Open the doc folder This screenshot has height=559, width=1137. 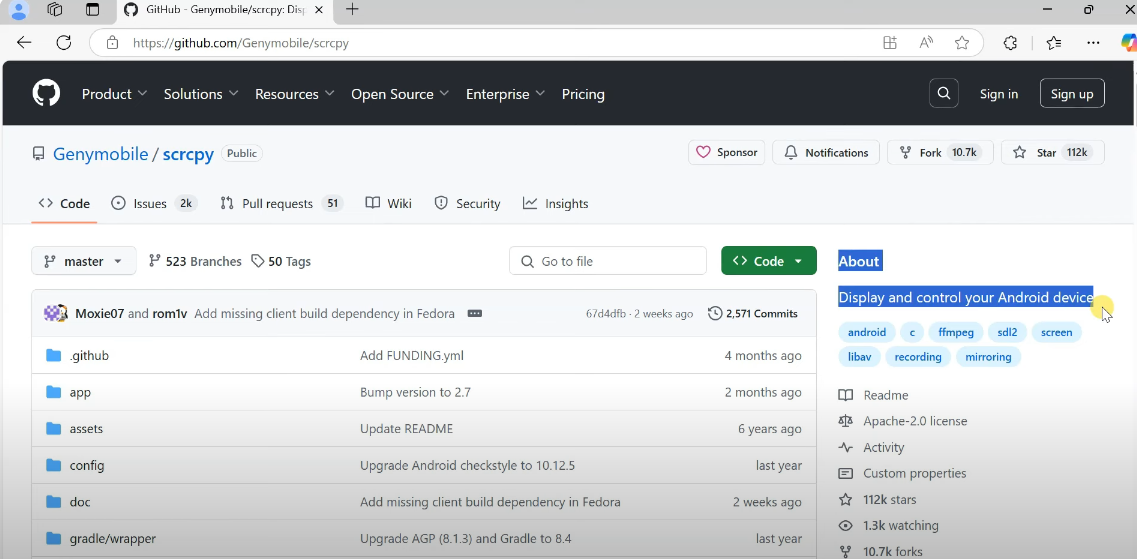point(80,502)
